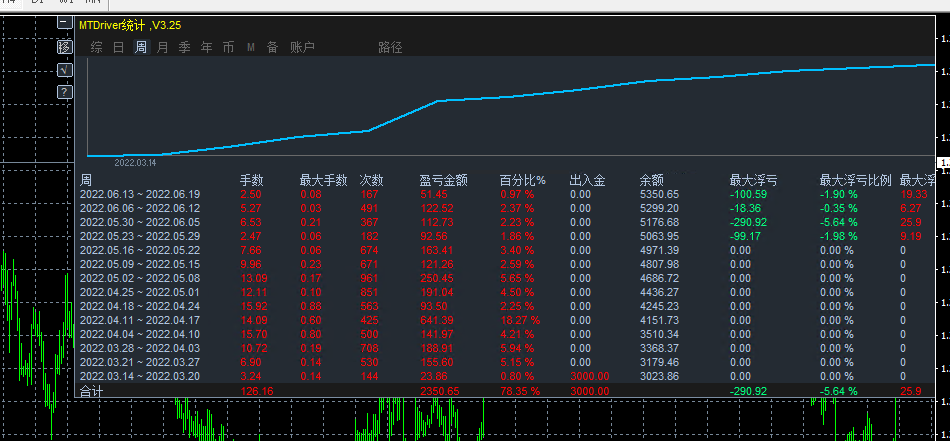The image size is (951, 441).
Task: Switch to the 月 monthly tab
Action: click(163, 47)
